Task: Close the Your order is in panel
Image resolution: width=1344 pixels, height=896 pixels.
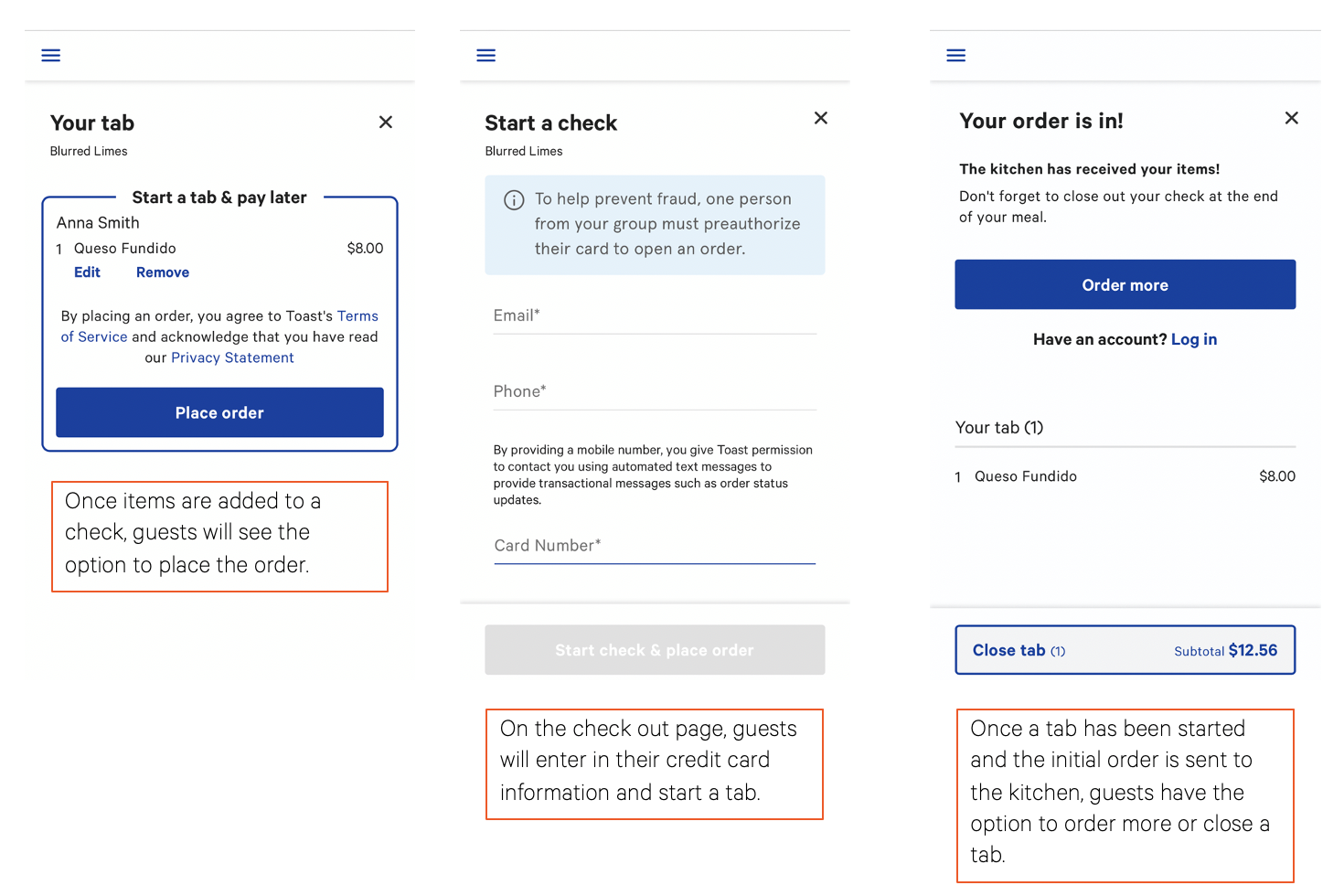Action: pos(1291,118)
